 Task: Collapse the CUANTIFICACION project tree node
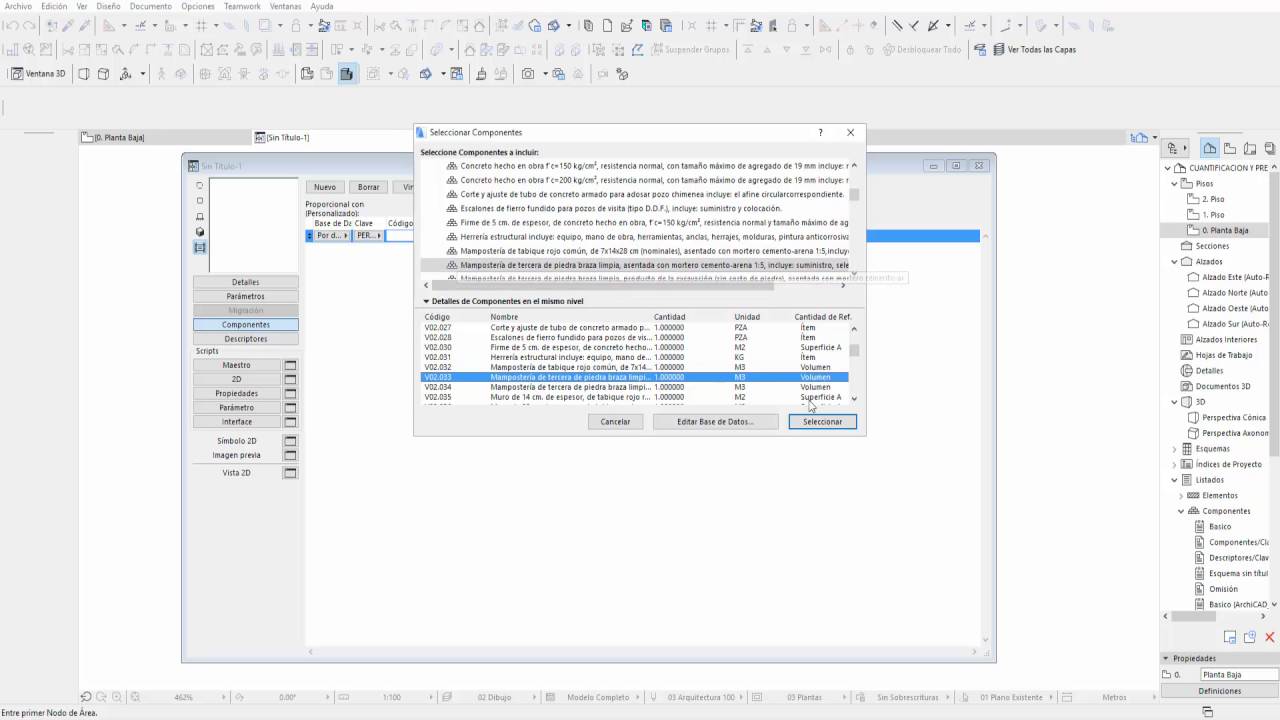coord(1169,168)
